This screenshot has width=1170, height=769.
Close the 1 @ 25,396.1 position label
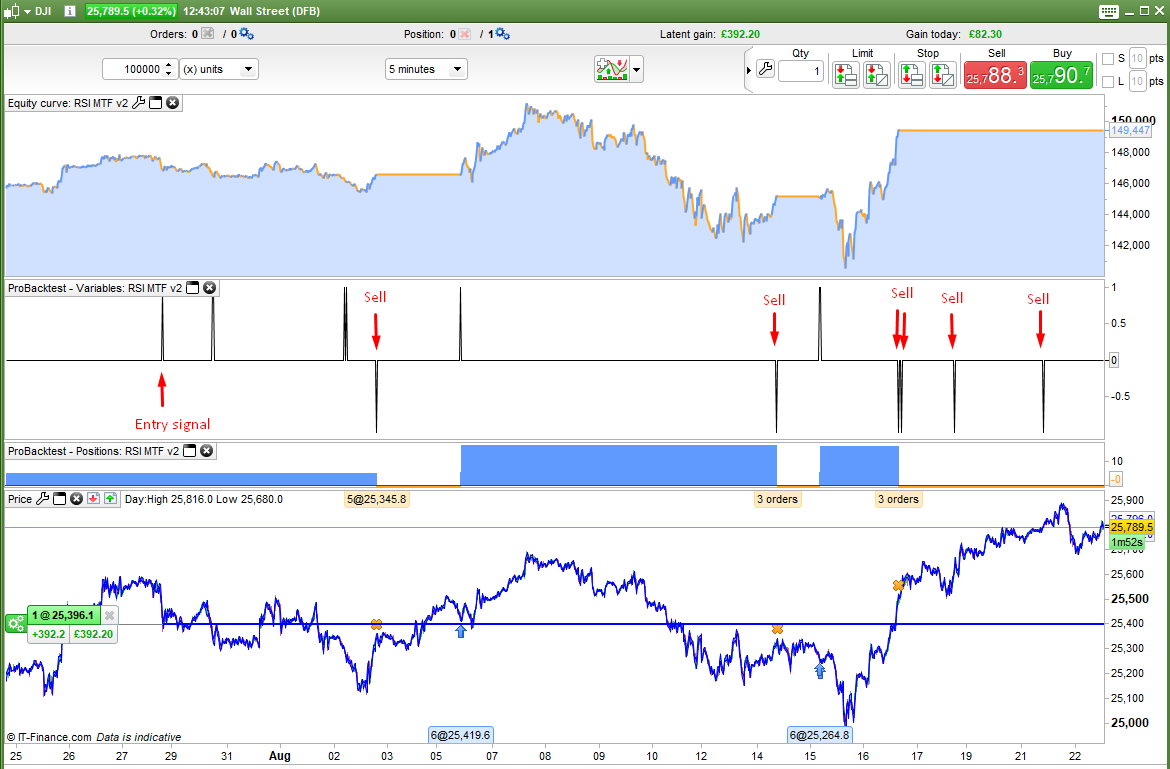[x=109, y=615]
